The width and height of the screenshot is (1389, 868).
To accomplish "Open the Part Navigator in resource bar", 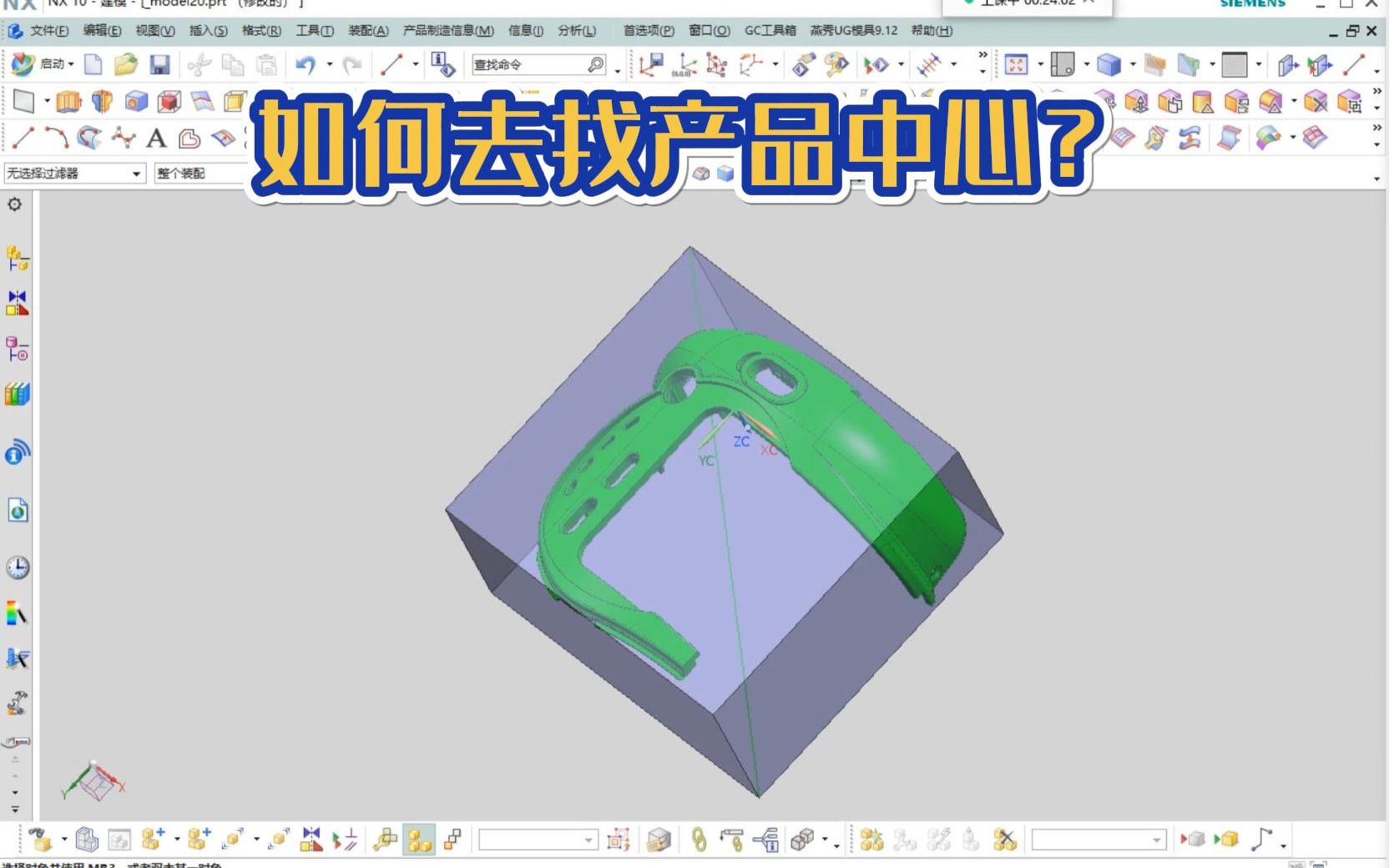I will tap(17, 349).
